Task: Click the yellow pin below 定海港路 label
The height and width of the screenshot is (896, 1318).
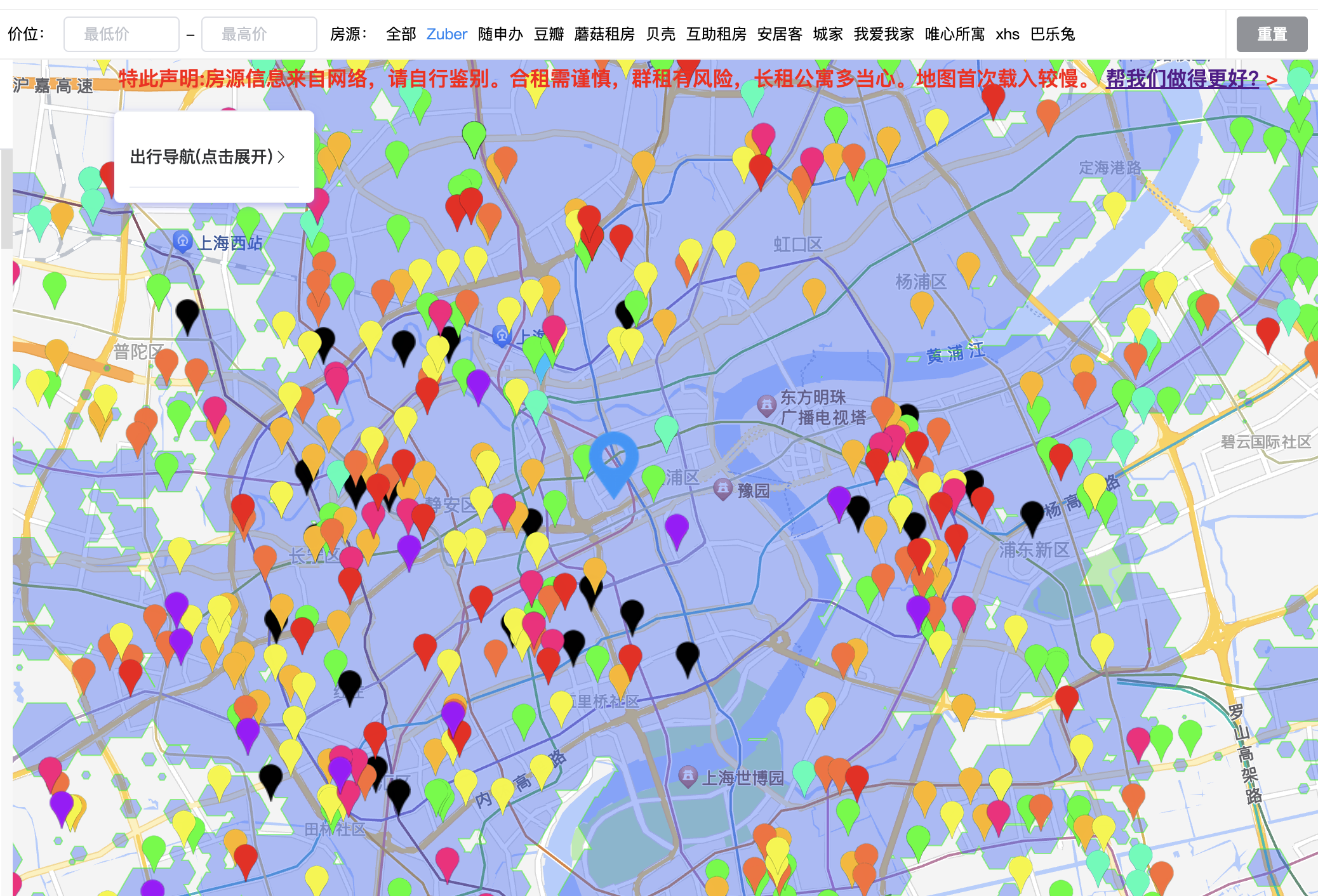Action: click(x=1114, y=209)
